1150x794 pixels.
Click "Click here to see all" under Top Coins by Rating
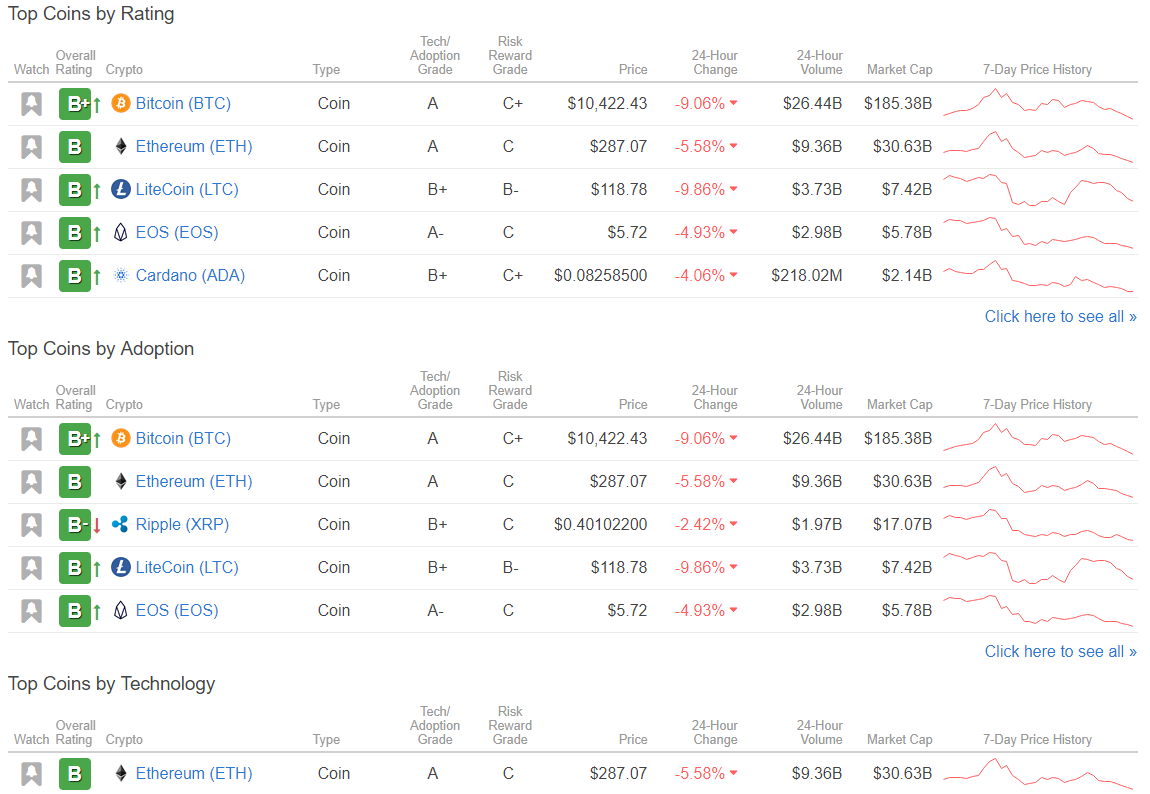click(1060, 317)
